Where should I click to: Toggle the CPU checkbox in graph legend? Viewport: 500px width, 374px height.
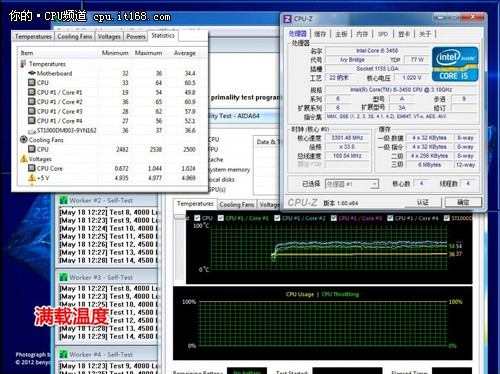click(197, 218)
